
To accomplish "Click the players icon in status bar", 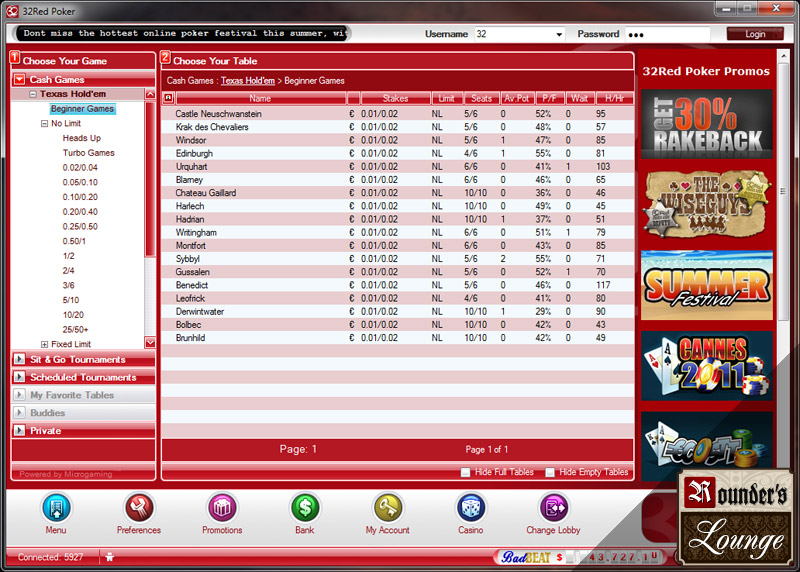I will click(109, 557).
